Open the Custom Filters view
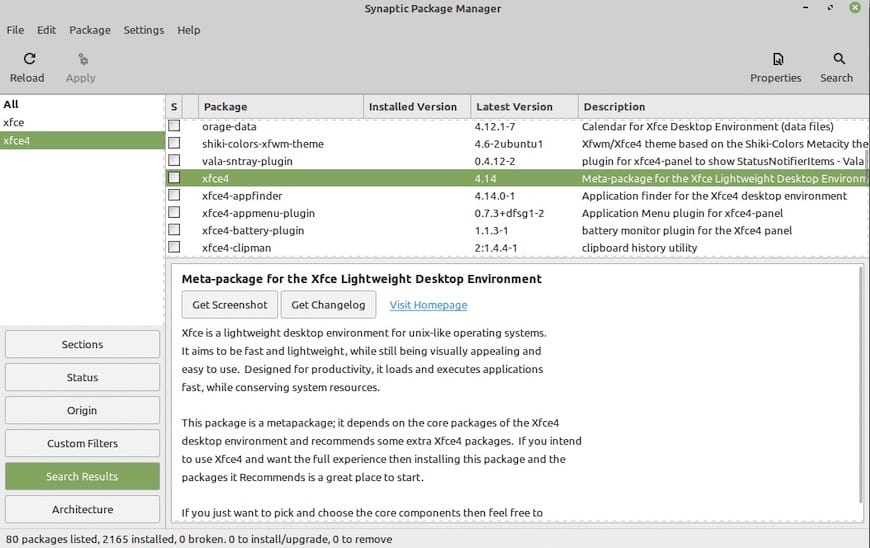 tap(82, 443)
